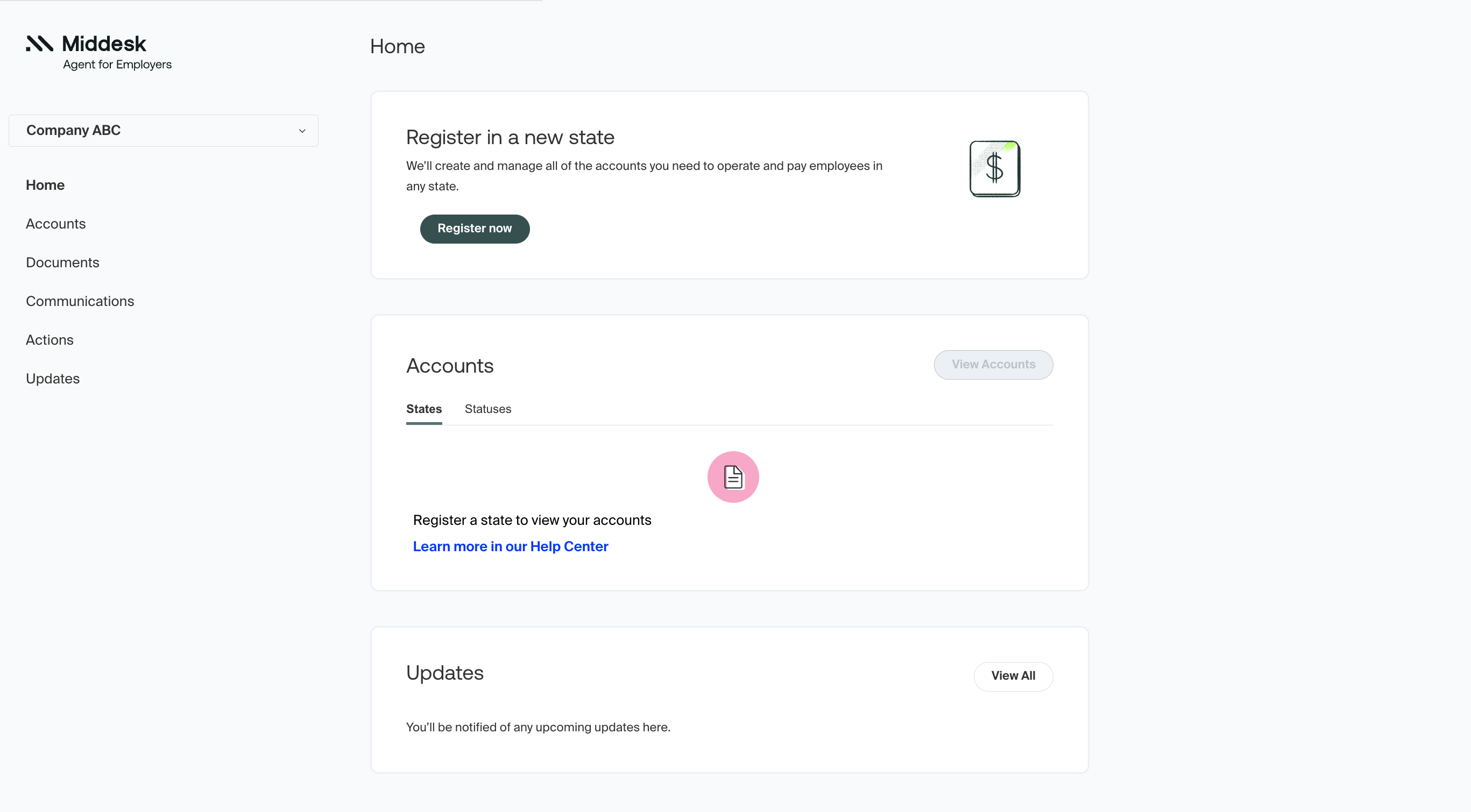1471x812 pixels.
Task: Open Updates in the sidebar
Action: pyautogui.click(x=53, y=379)
